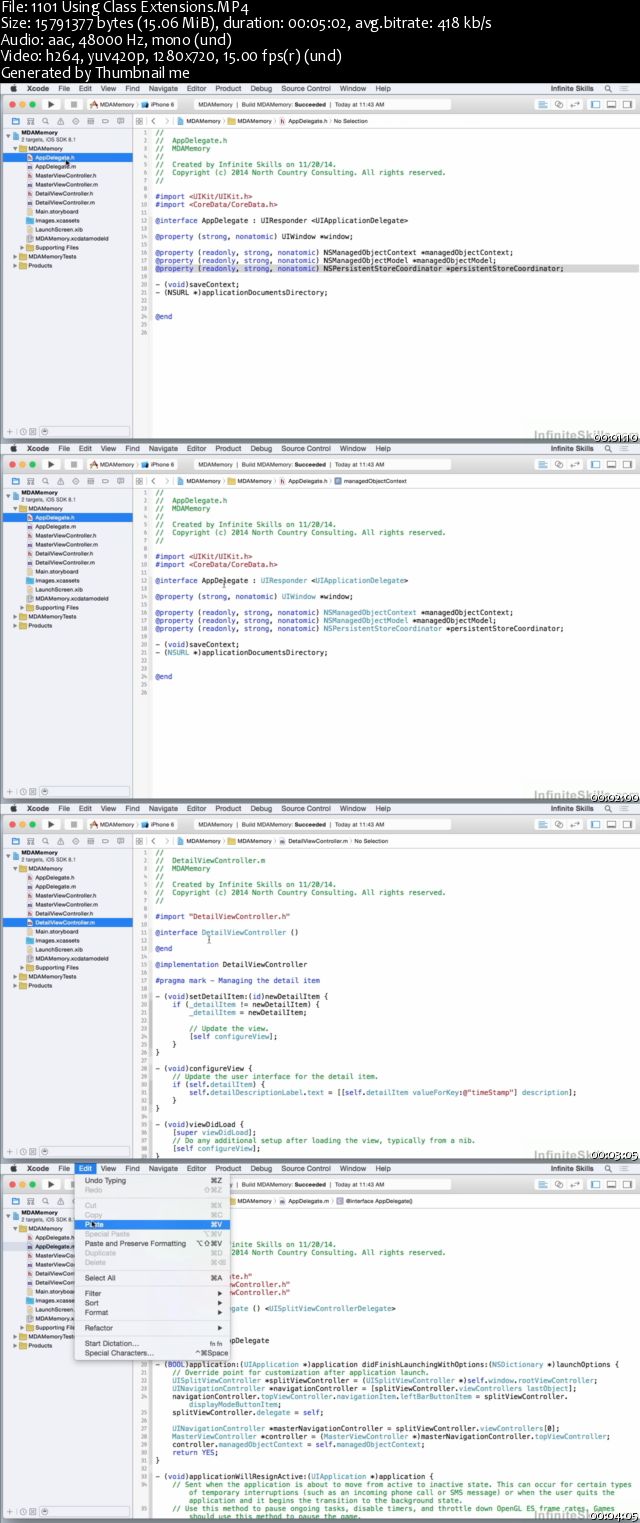Click the add (+) button below first frame navigator
This screenshot has height=1523, width=640.
click(x=9, y=431)
